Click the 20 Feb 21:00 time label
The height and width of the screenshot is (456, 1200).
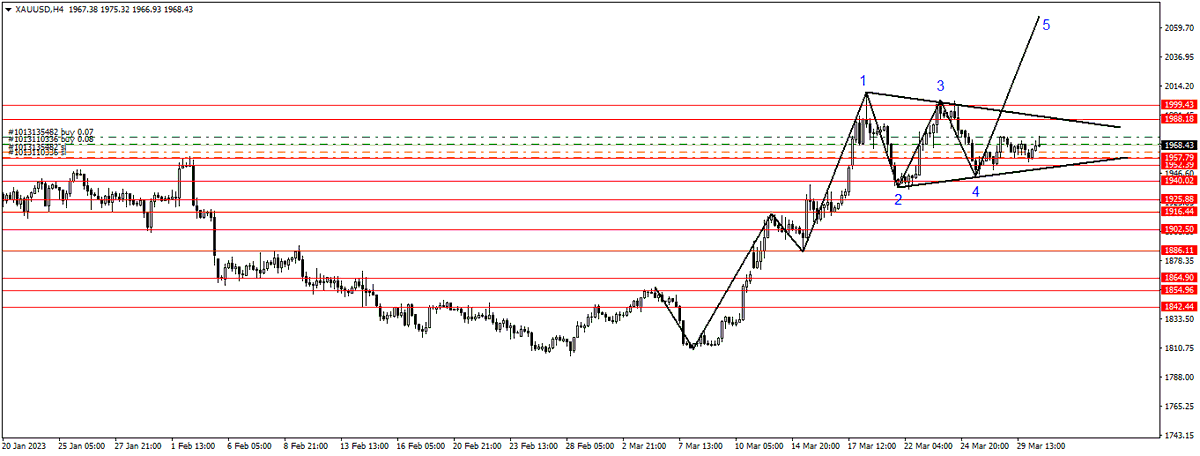(478, 446)
